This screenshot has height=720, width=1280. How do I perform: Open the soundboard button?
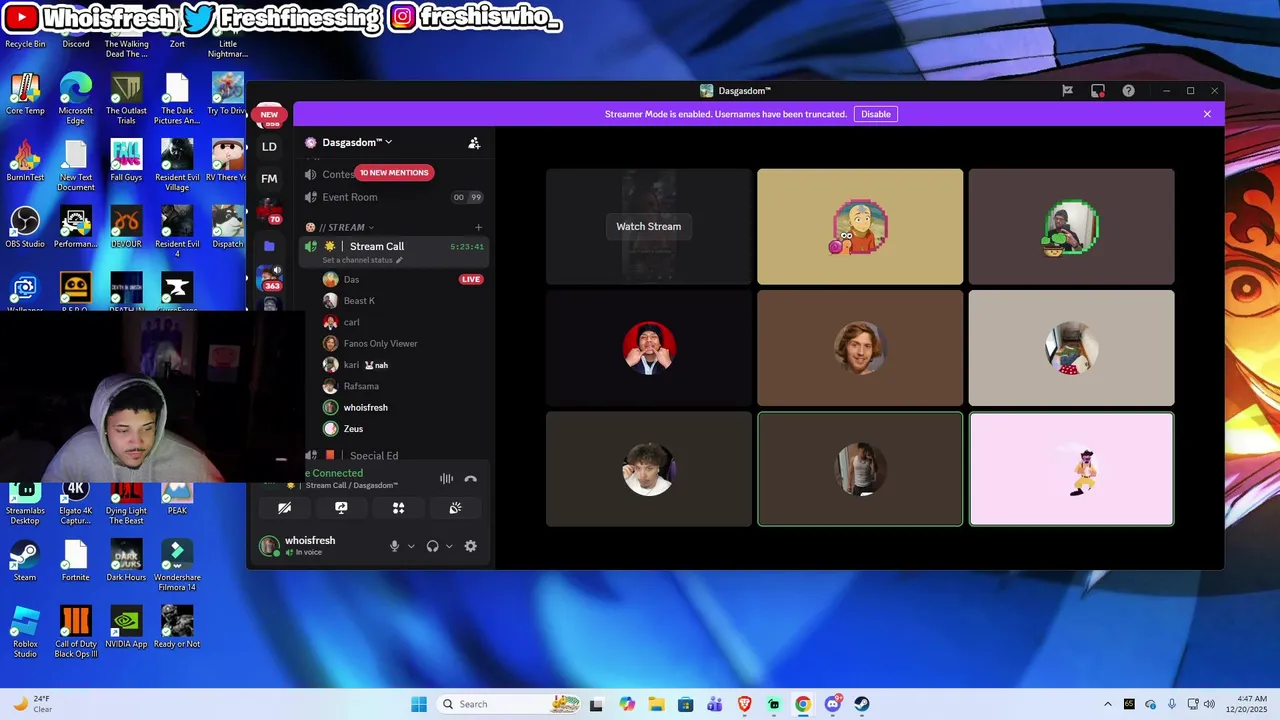tap(455, 508)
